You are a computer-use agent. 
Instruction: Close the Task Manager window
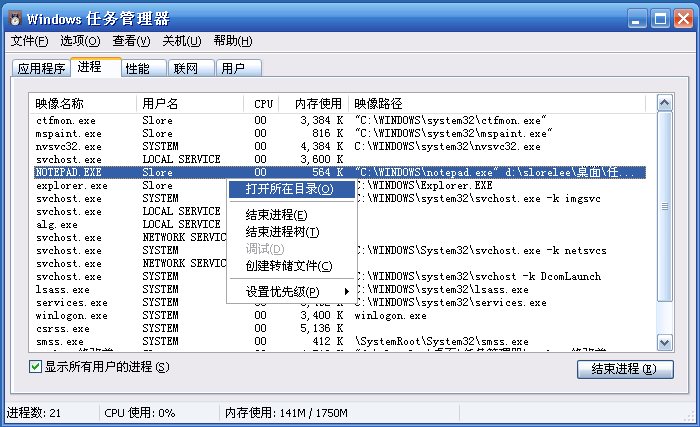click(683, 19)
